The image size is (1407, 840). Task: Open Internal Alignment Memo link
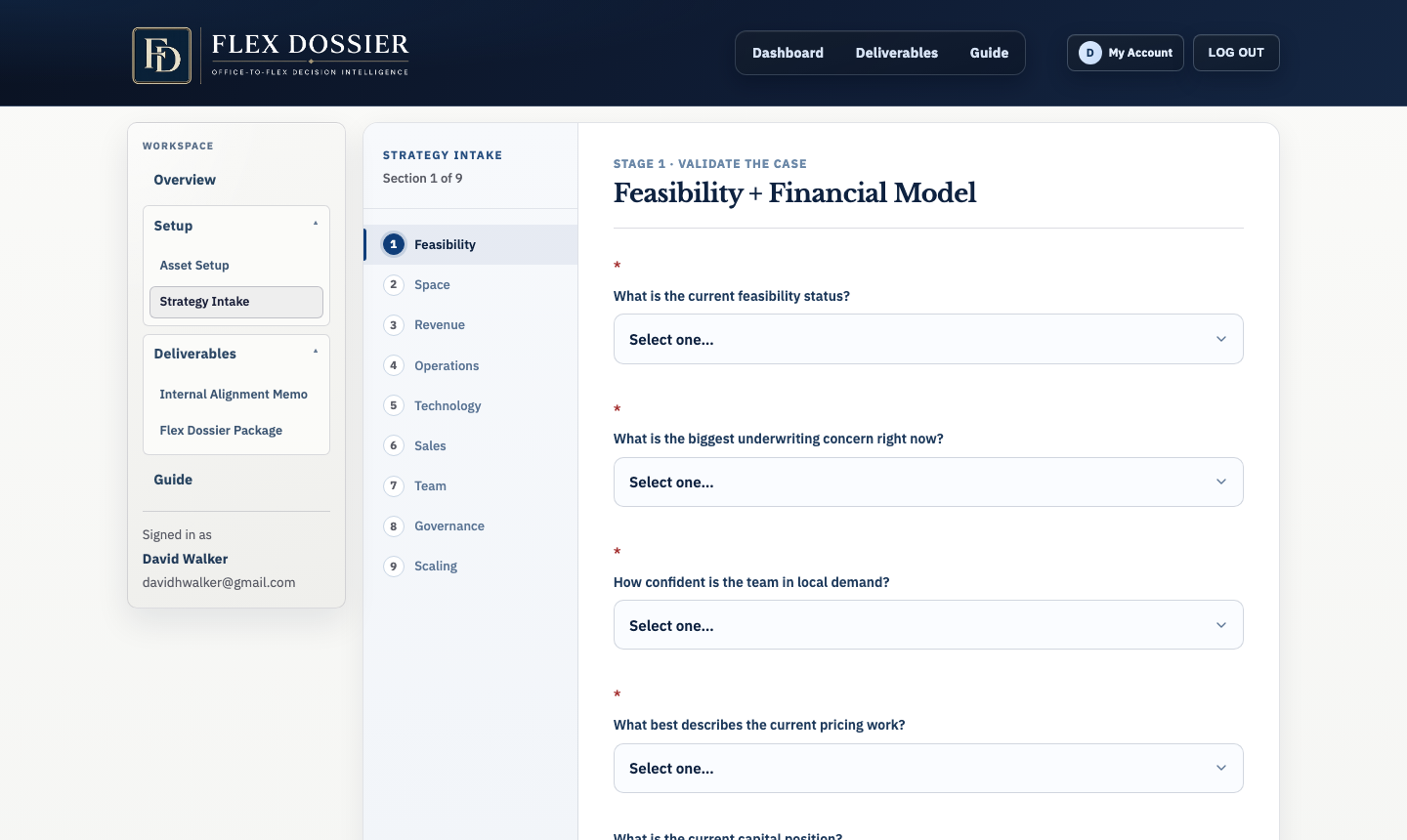(234, 395)
